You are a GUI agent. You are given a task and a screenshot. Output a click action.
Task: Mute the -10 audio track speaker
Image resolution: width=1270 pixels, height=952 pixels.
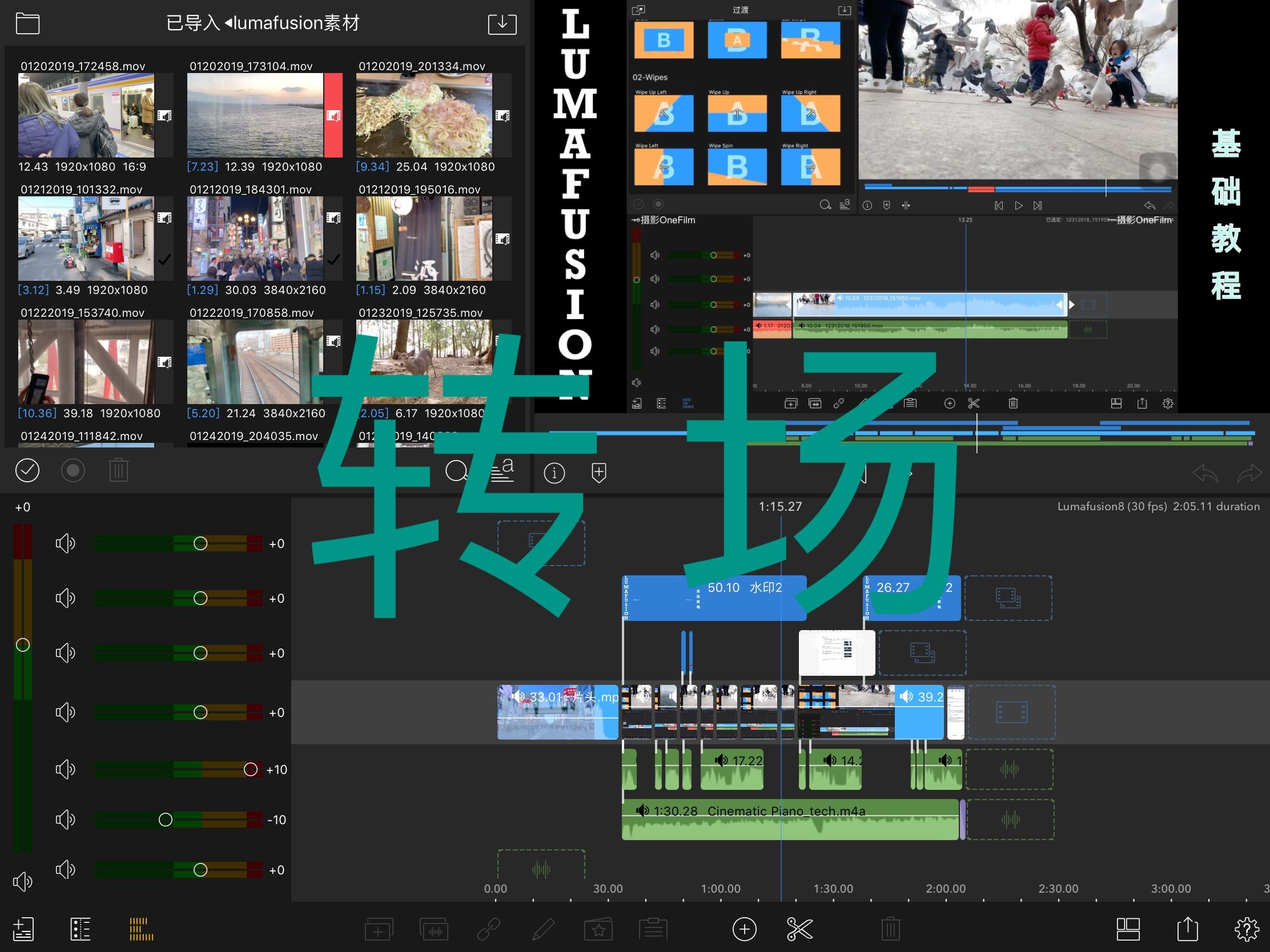66,820
